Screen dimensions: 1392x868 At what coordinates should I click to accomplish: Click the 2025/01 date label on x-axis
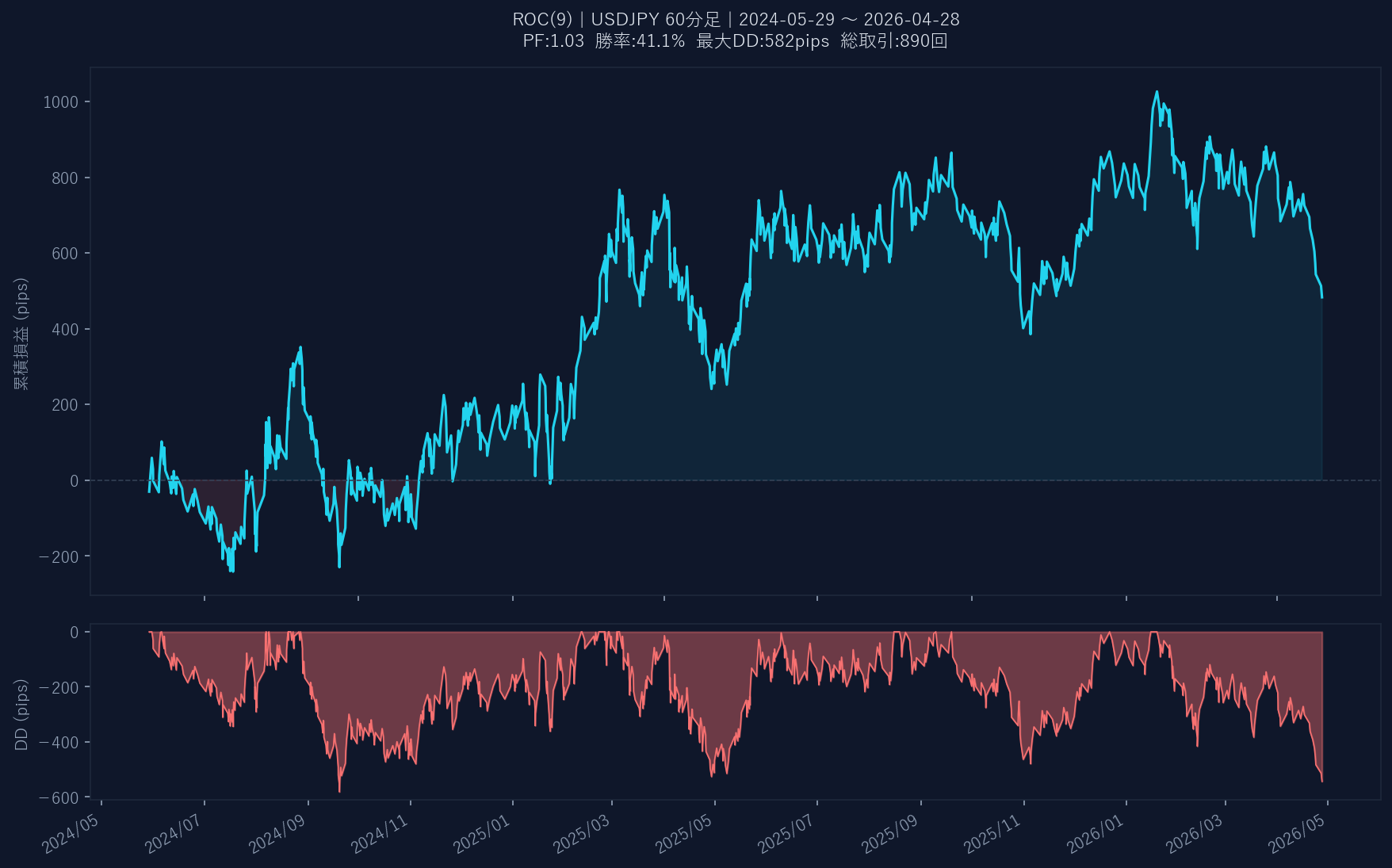(x=482, y=833)
